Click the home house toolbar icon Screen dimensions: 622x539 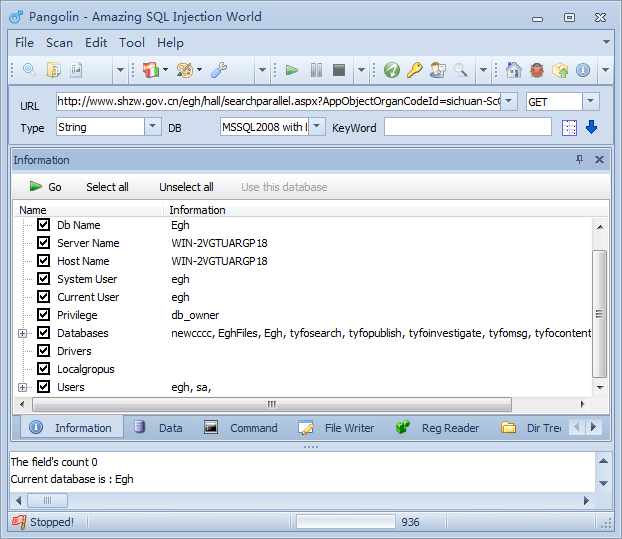click(514, 70)
